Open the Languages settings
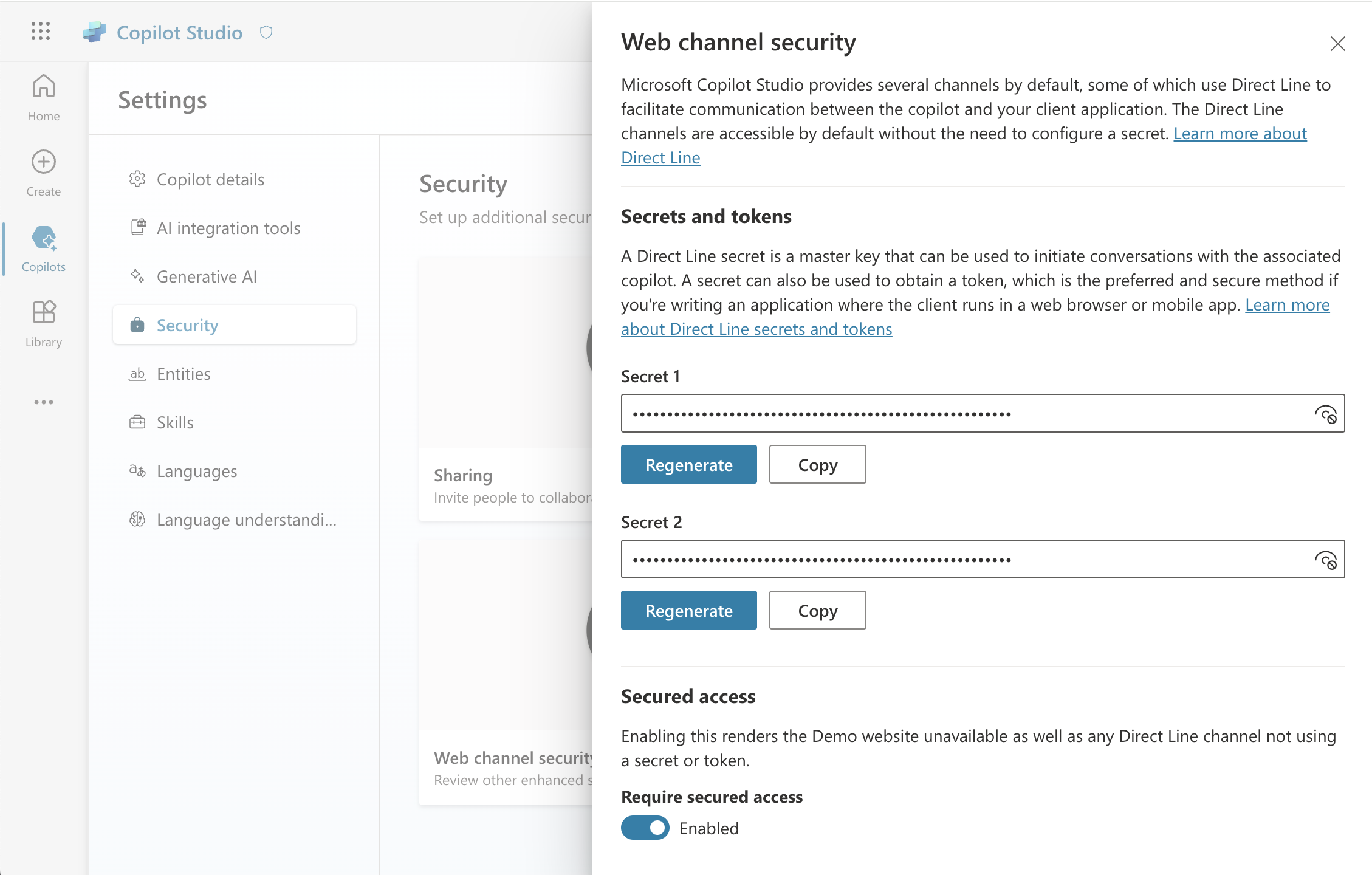 [235, 471]
